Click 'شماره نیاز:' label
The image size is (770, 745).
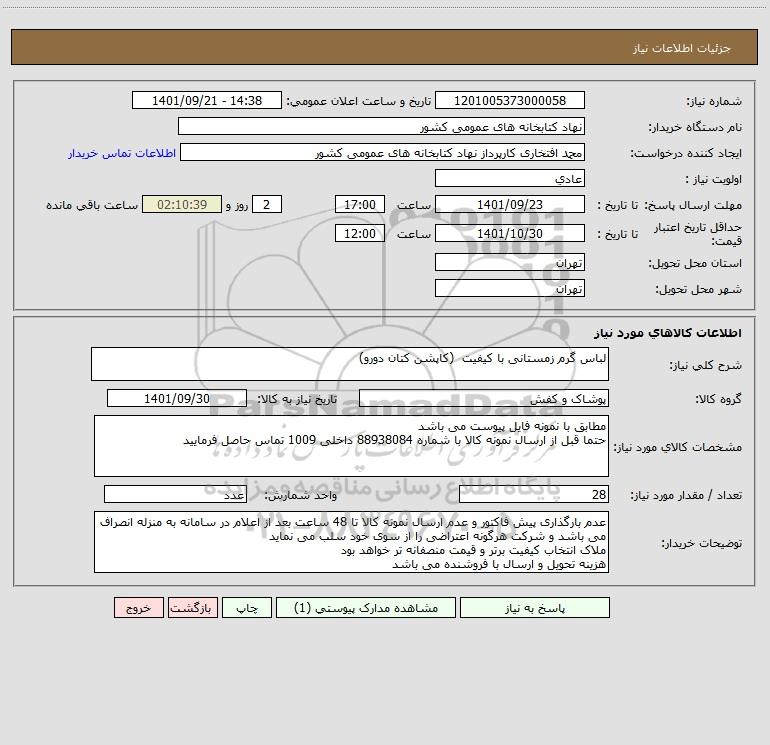[714, 102]
